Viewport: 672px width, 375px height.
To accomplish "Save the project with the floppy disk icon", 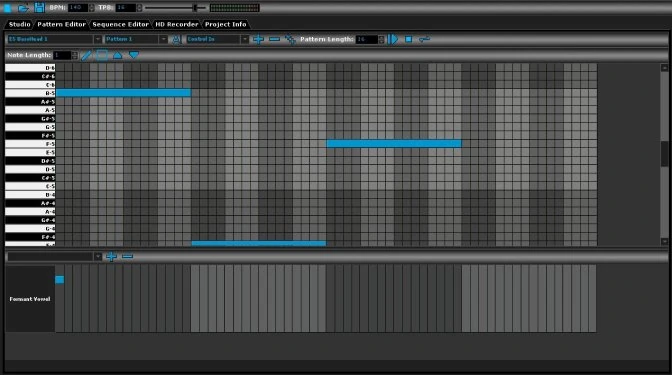I will [39, 7].
